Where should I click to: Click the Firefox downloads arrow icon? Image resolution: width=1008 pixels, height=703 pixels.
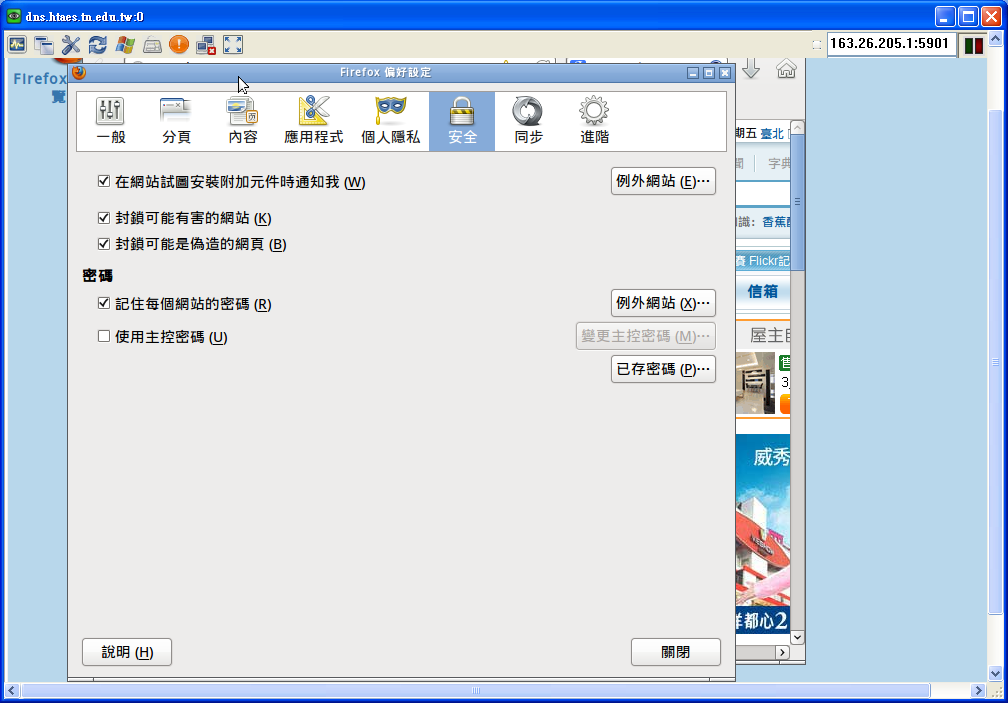tap(751, 69)
